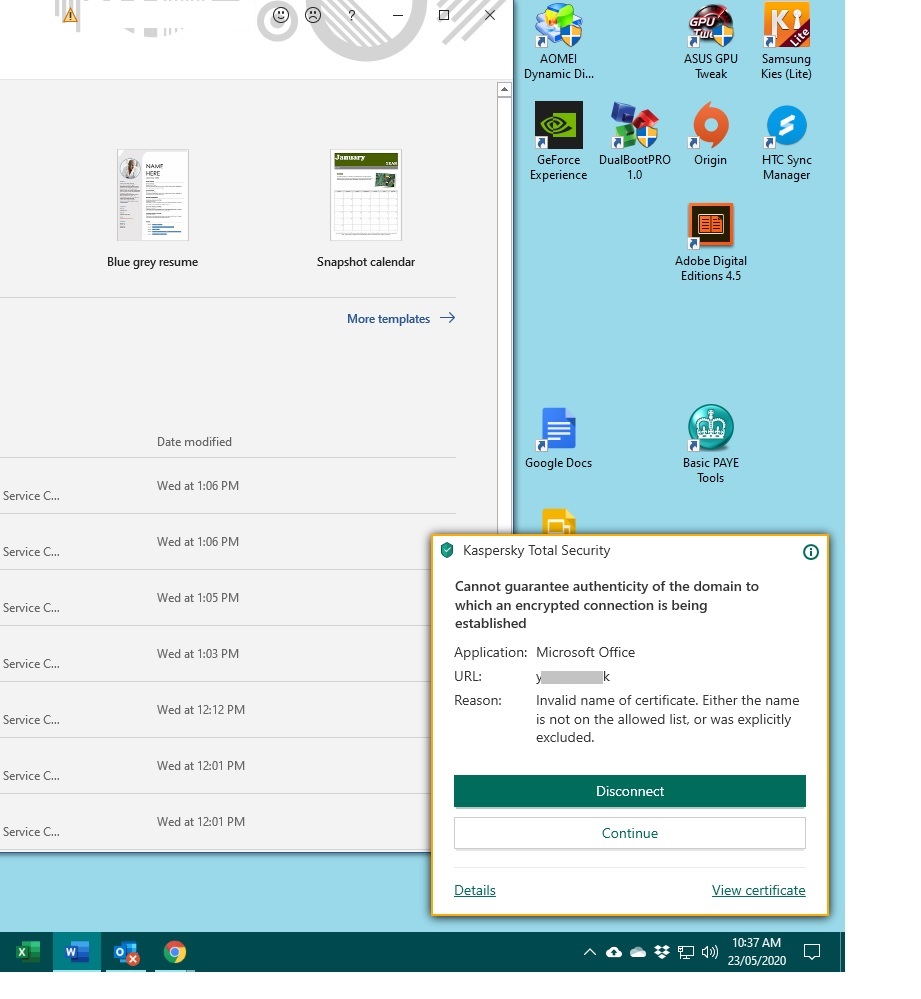Open the Action Center notification icon
Viewport: 921px width, 999px height.
(811, 952)
